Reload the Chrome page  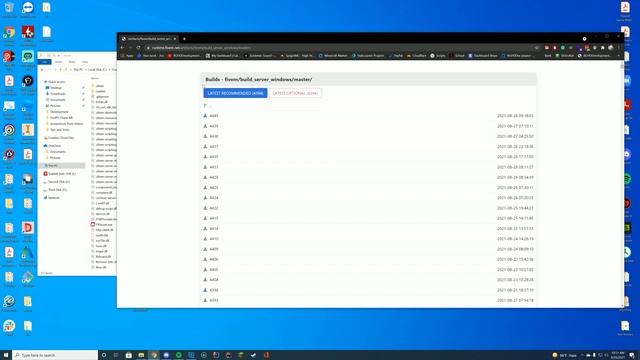point(138,47)
